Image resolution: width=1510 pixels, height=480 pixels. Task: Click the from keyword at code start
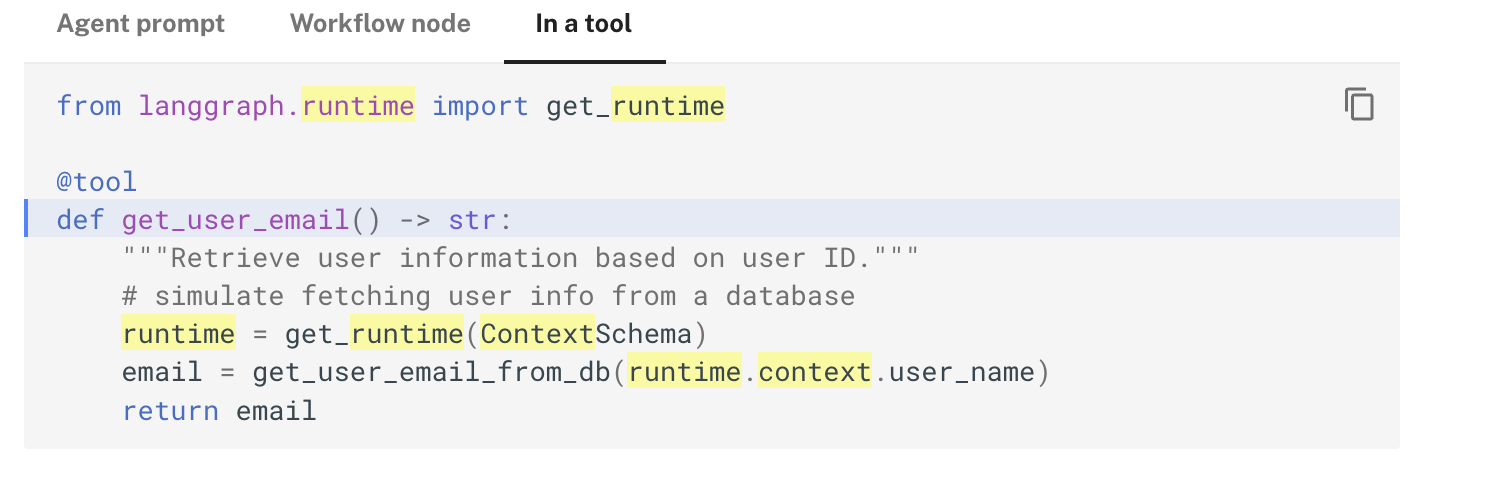click(89, 106)
